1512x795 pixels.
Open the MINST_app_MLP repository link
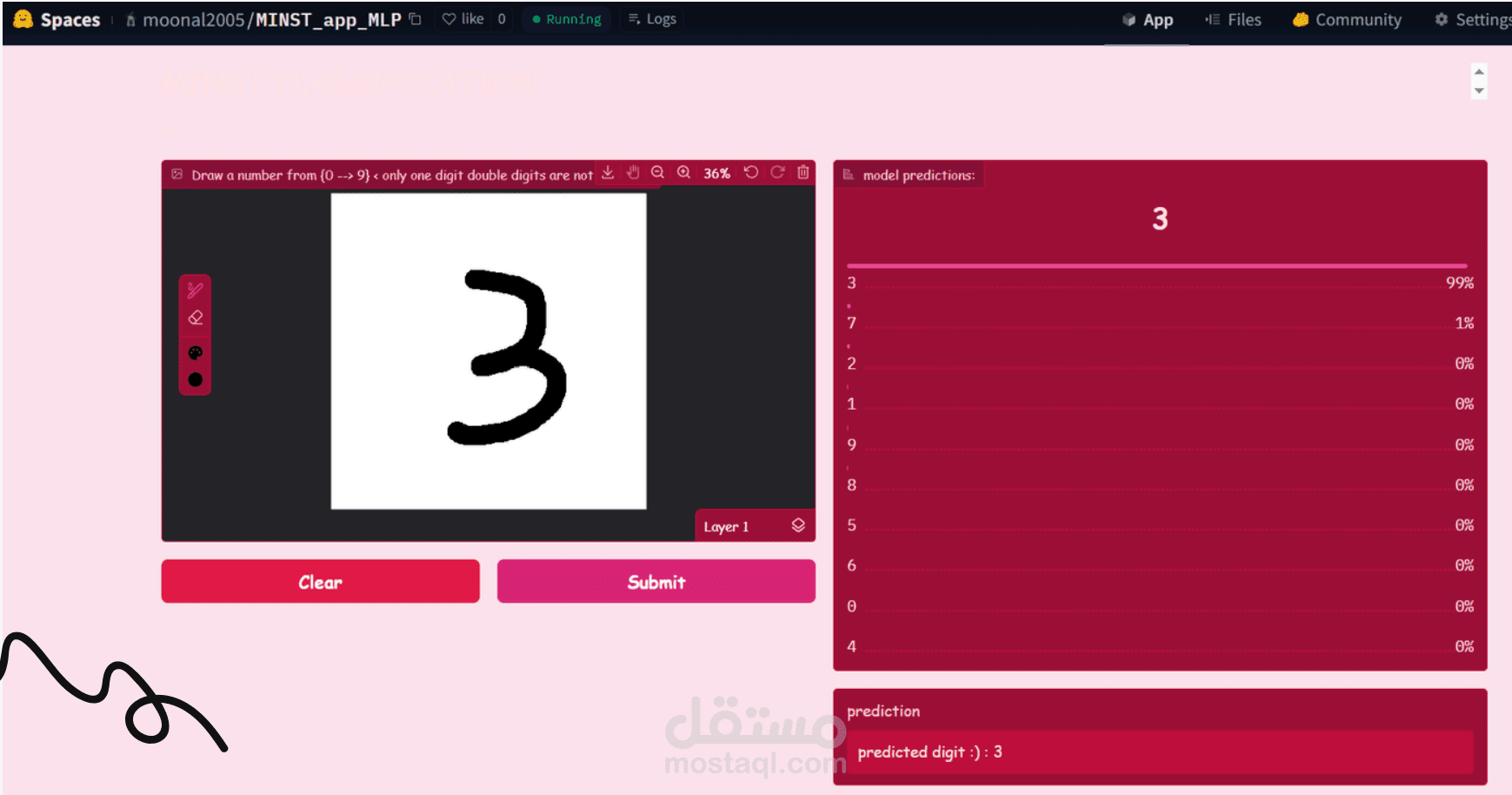pos(329,19)
